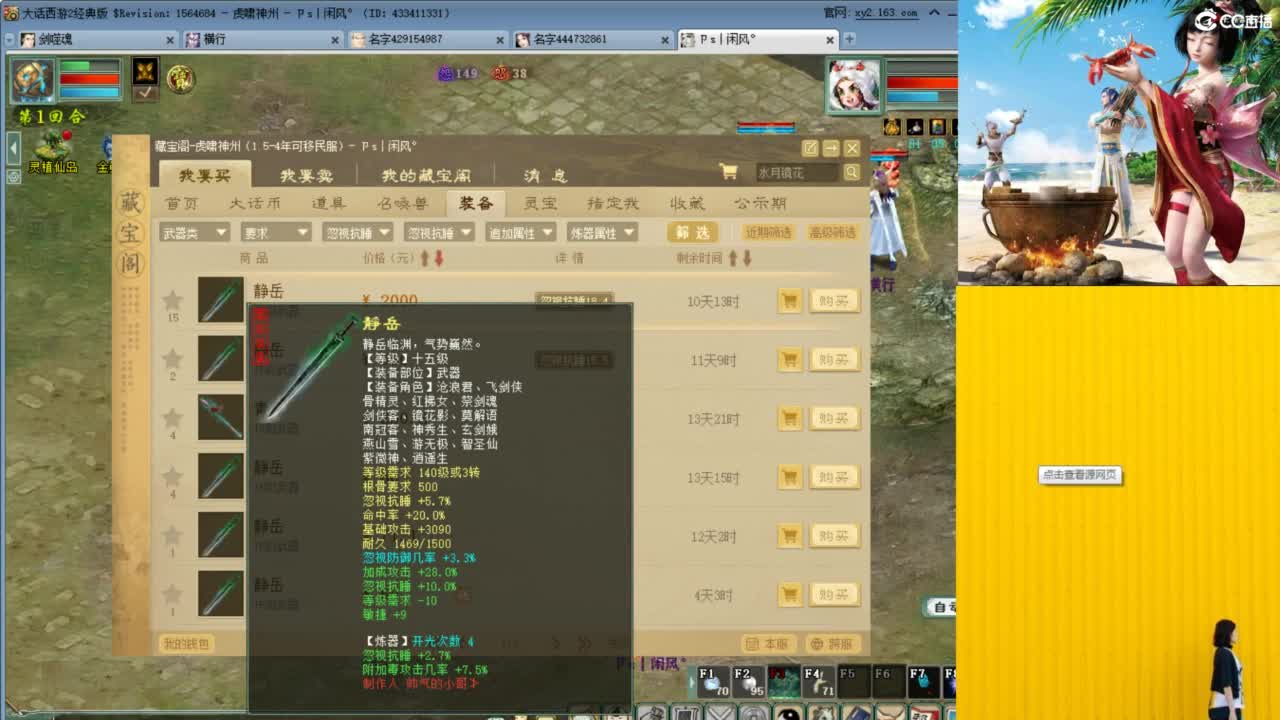The image size is (1280, 720).
Task: Click the pencil edit icon on the 藏宝阁 titlebar
Action: pyautogui.click(x=810, y=147)
